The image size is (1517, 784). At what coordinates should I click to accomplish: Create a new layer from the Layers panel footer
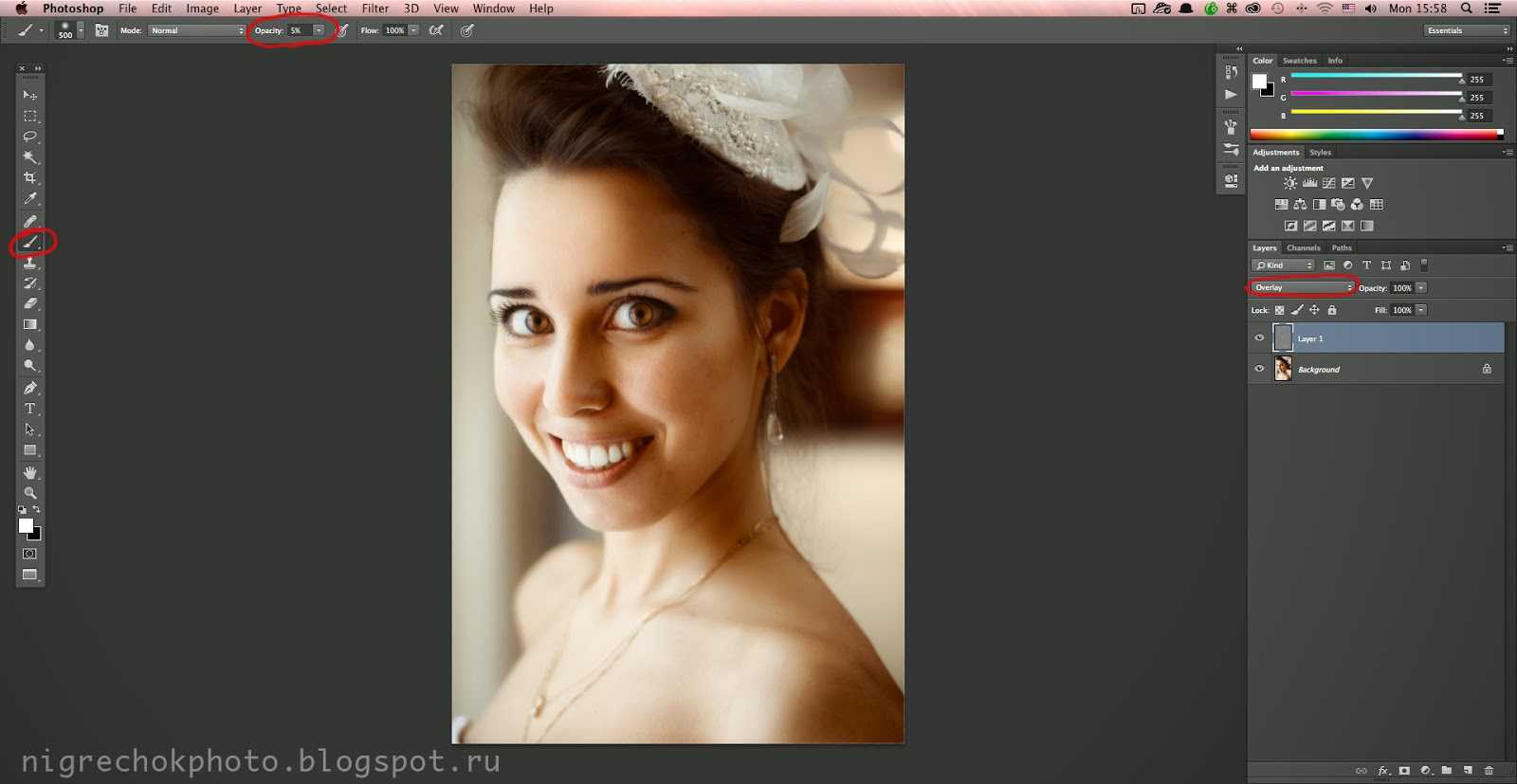coord(1468,770)
